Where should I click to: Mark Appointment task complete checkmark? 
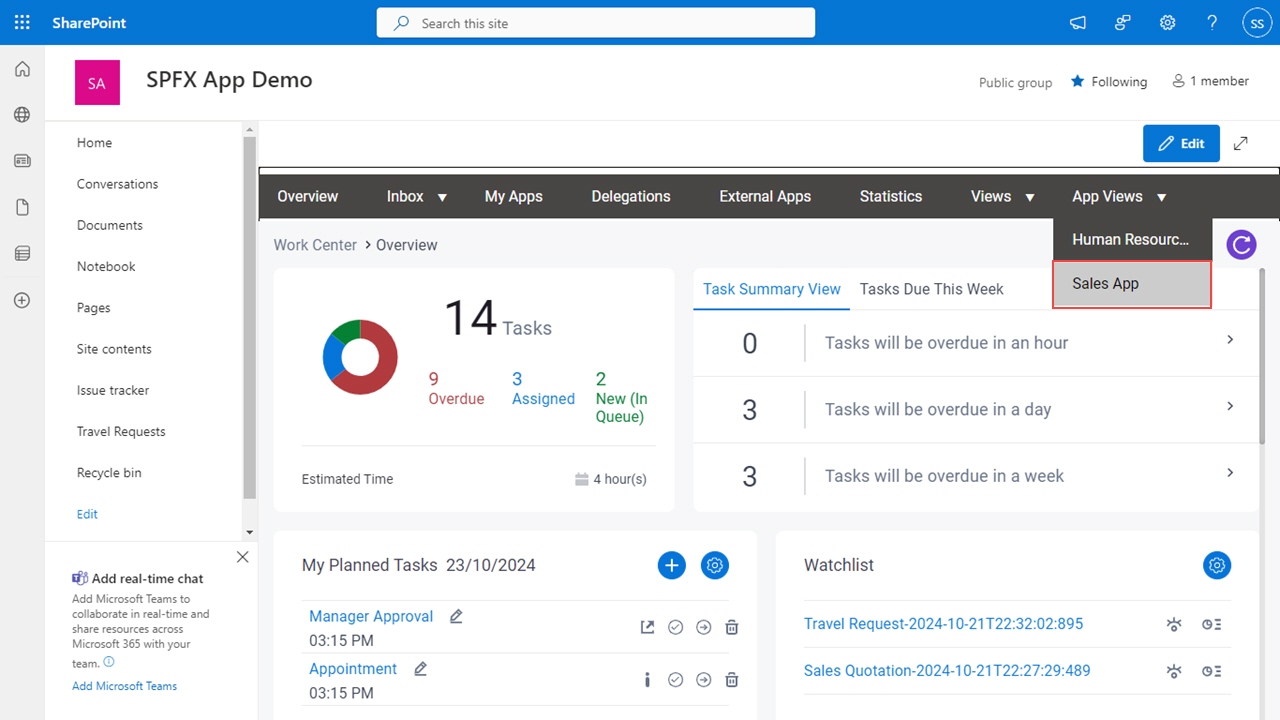point(675,679)
